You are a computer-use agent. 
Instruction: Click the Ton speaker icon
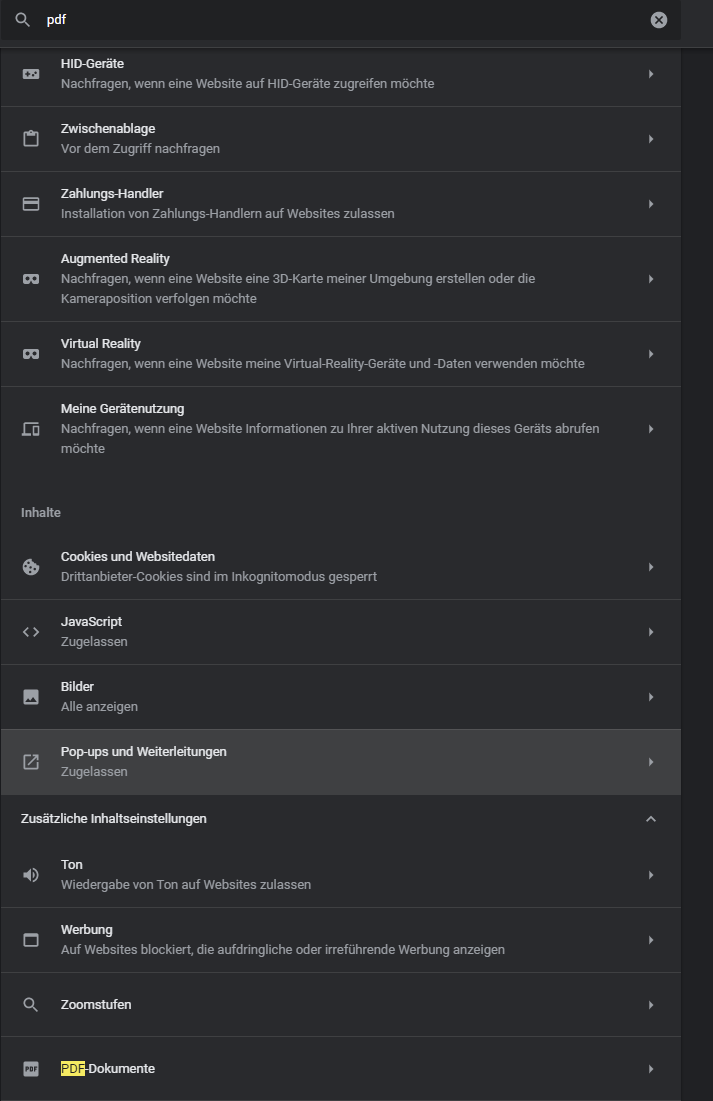point(31,875)
